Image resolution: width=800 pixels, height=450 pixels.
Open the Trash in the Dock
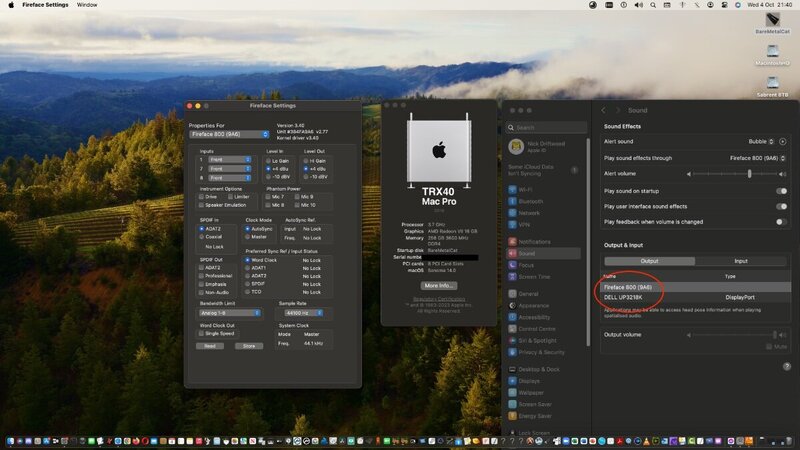point(789,441)
